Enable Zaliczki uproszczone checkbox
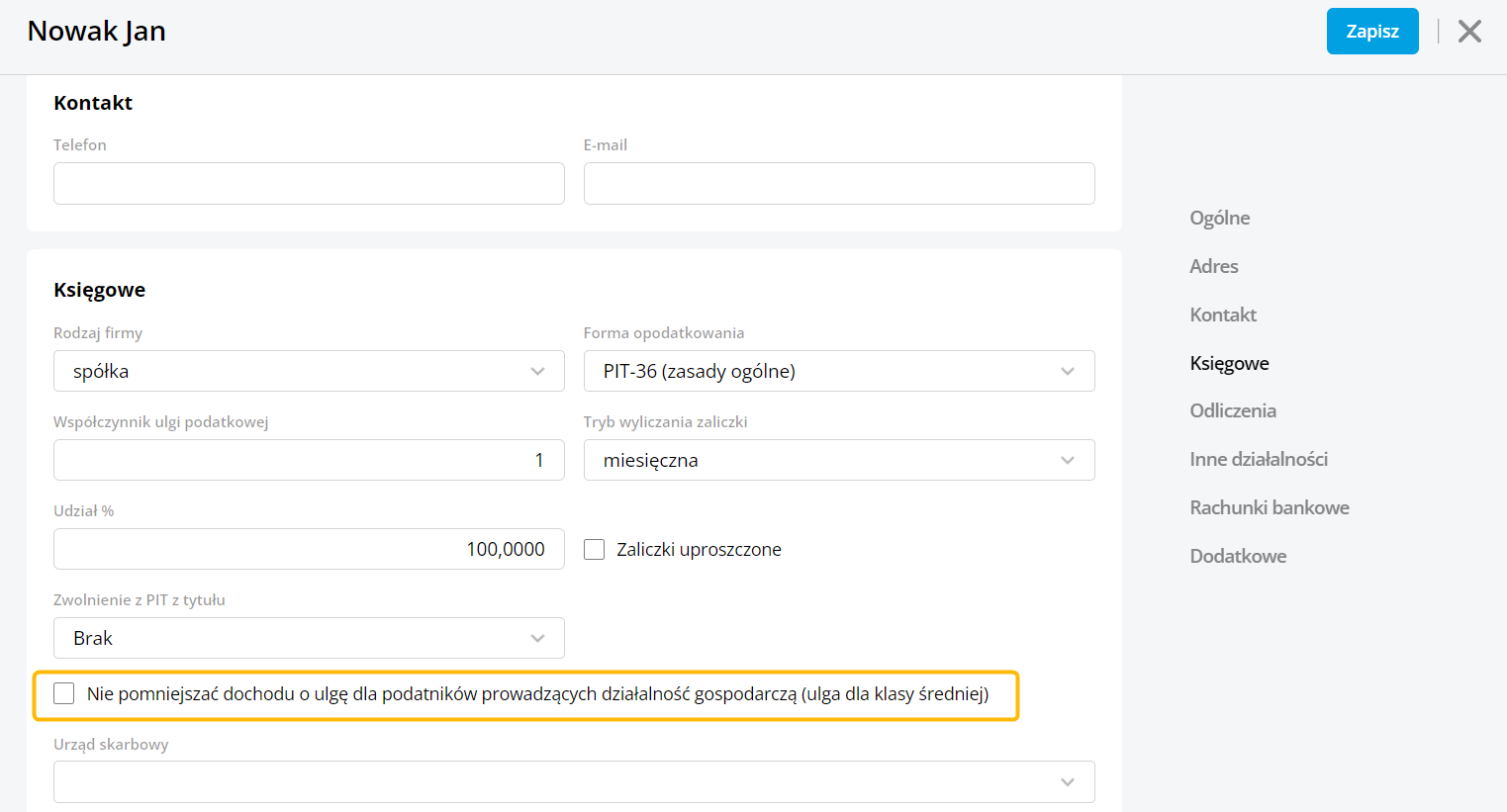This screenshot has width=1507, height=812. pos(595,550)
